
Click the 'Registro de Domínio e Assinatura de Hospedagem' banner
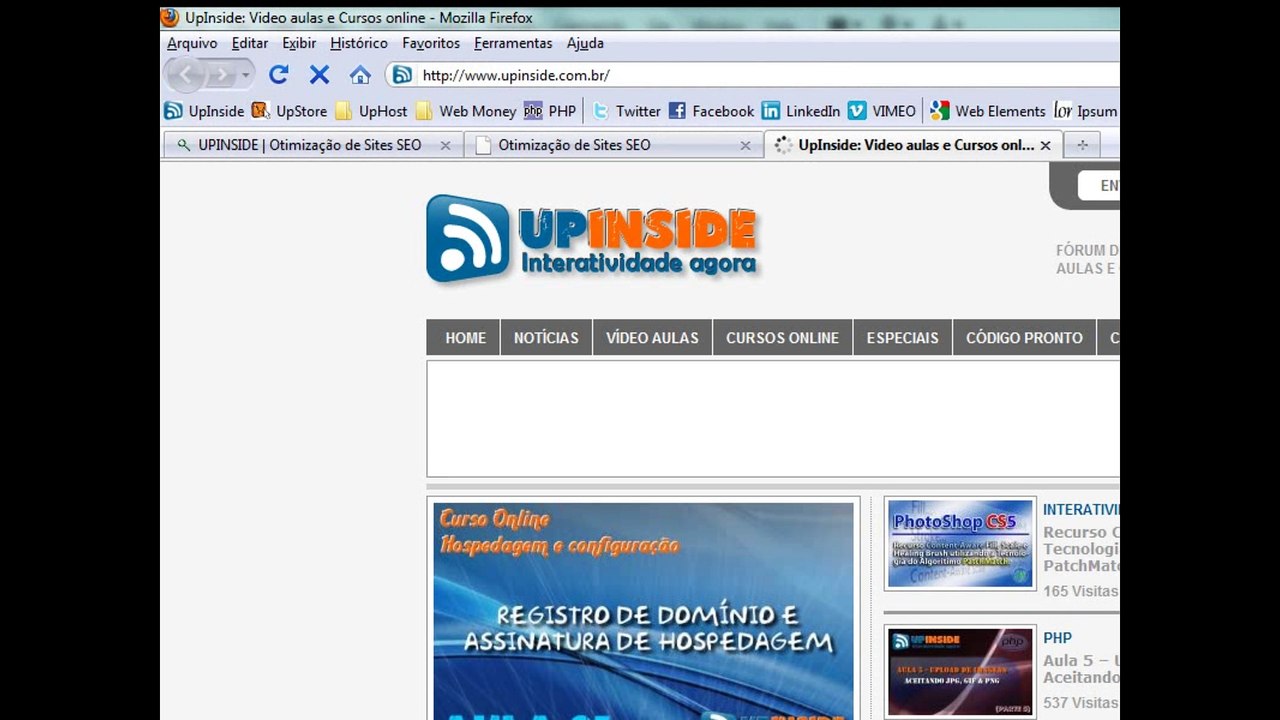pyautogui.click(x=644, y=611)
